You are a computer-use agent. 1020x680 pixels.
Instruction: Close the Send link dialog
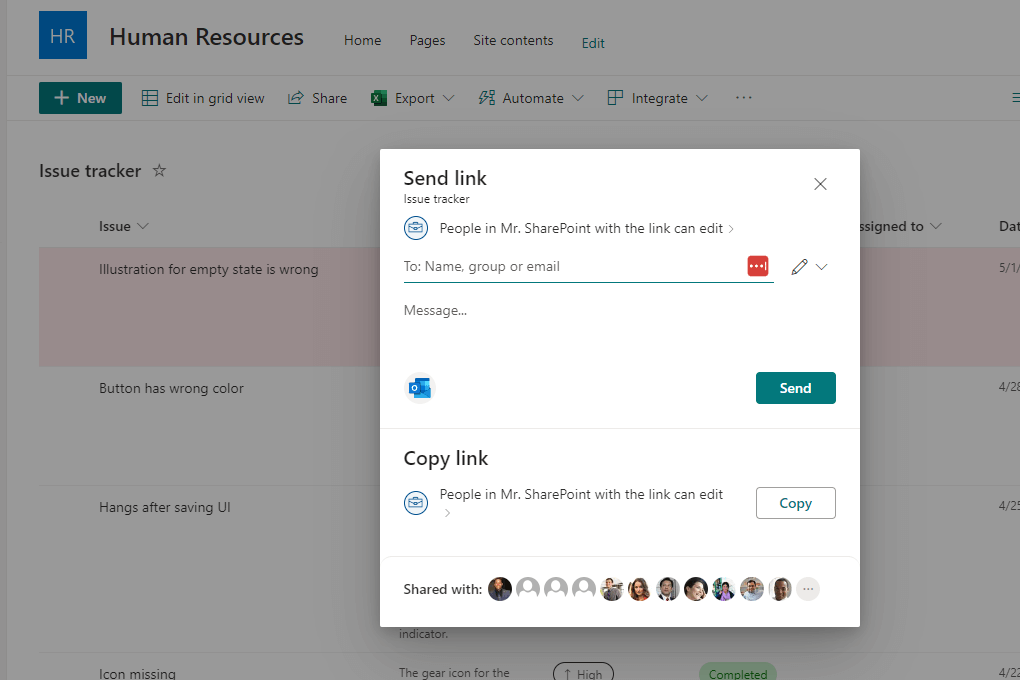820,184
